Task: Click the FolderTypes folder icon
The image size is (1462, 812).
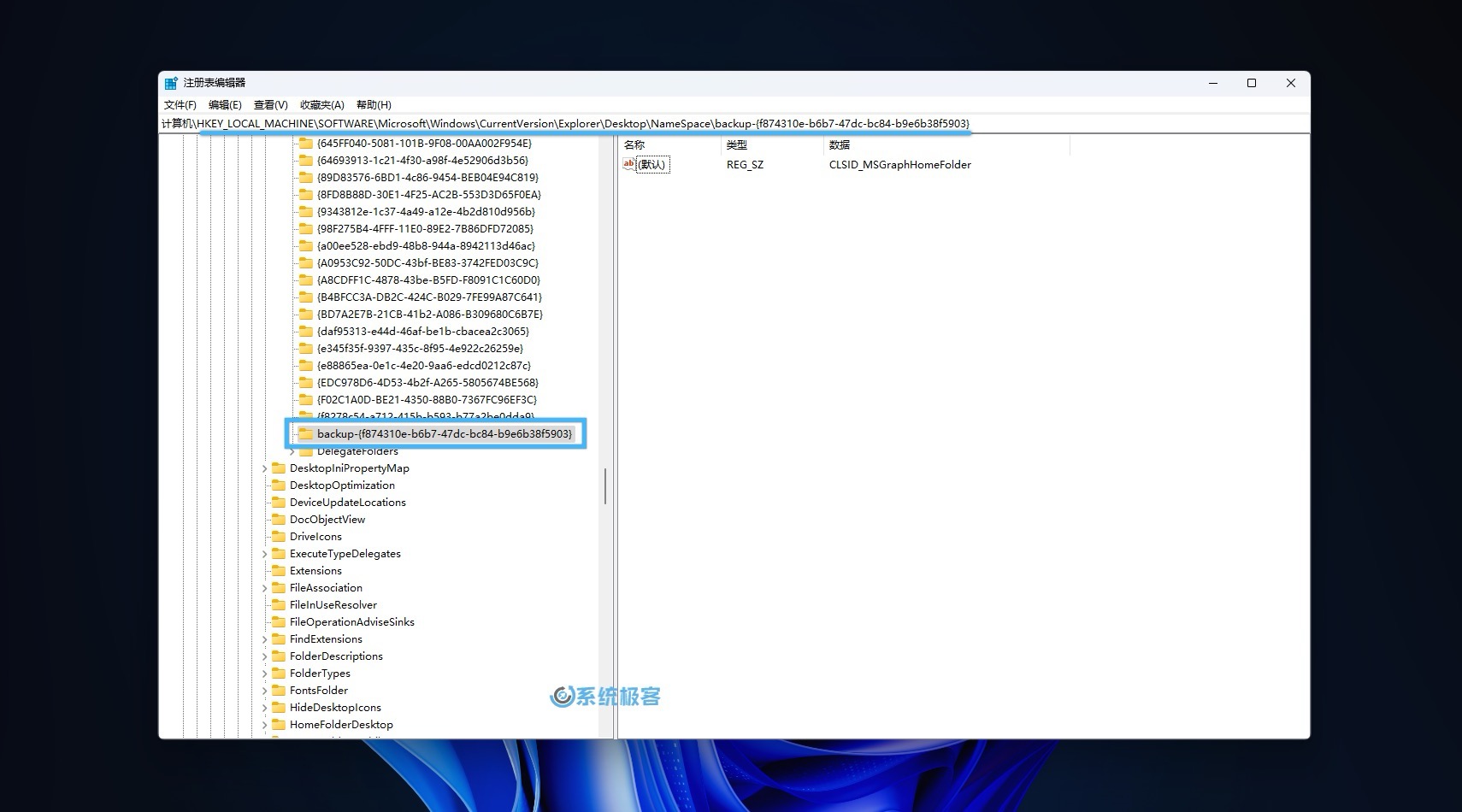Action: pyautogui.click(x=278, y=674)
